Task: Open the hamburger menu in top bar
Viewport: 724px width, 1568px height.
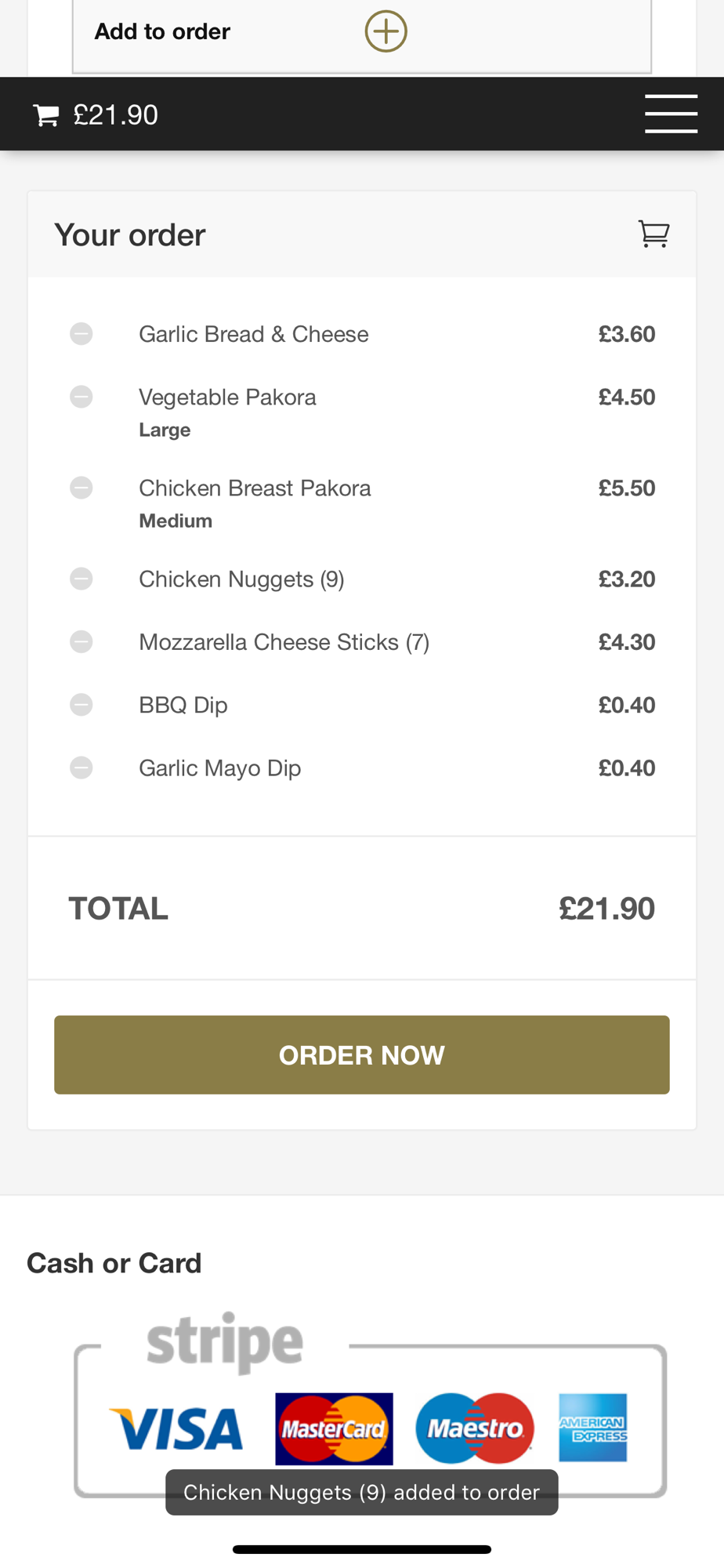Action: [671, 114]
